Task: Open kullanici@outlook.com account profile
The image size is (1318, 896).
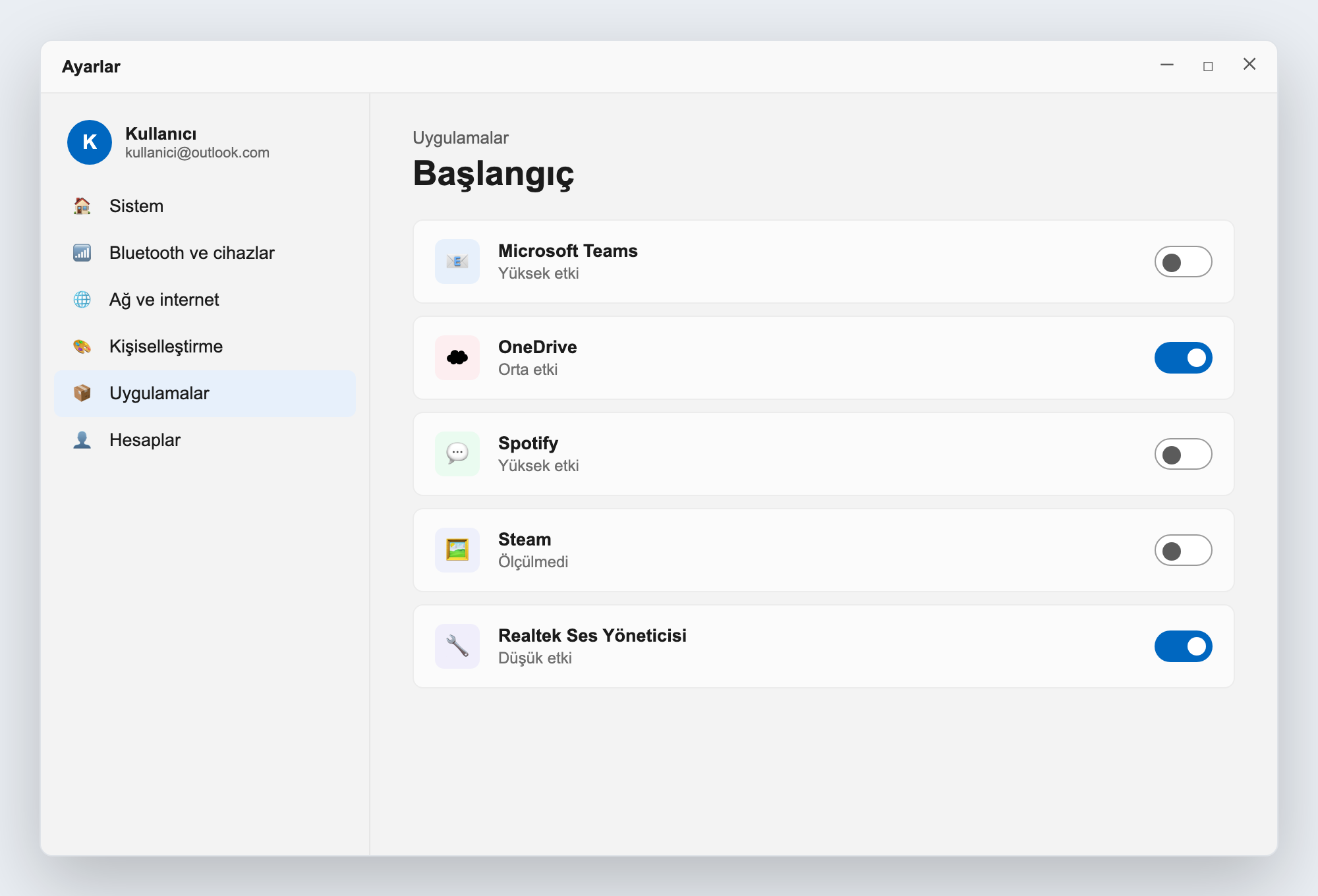Action: [197, 153]
